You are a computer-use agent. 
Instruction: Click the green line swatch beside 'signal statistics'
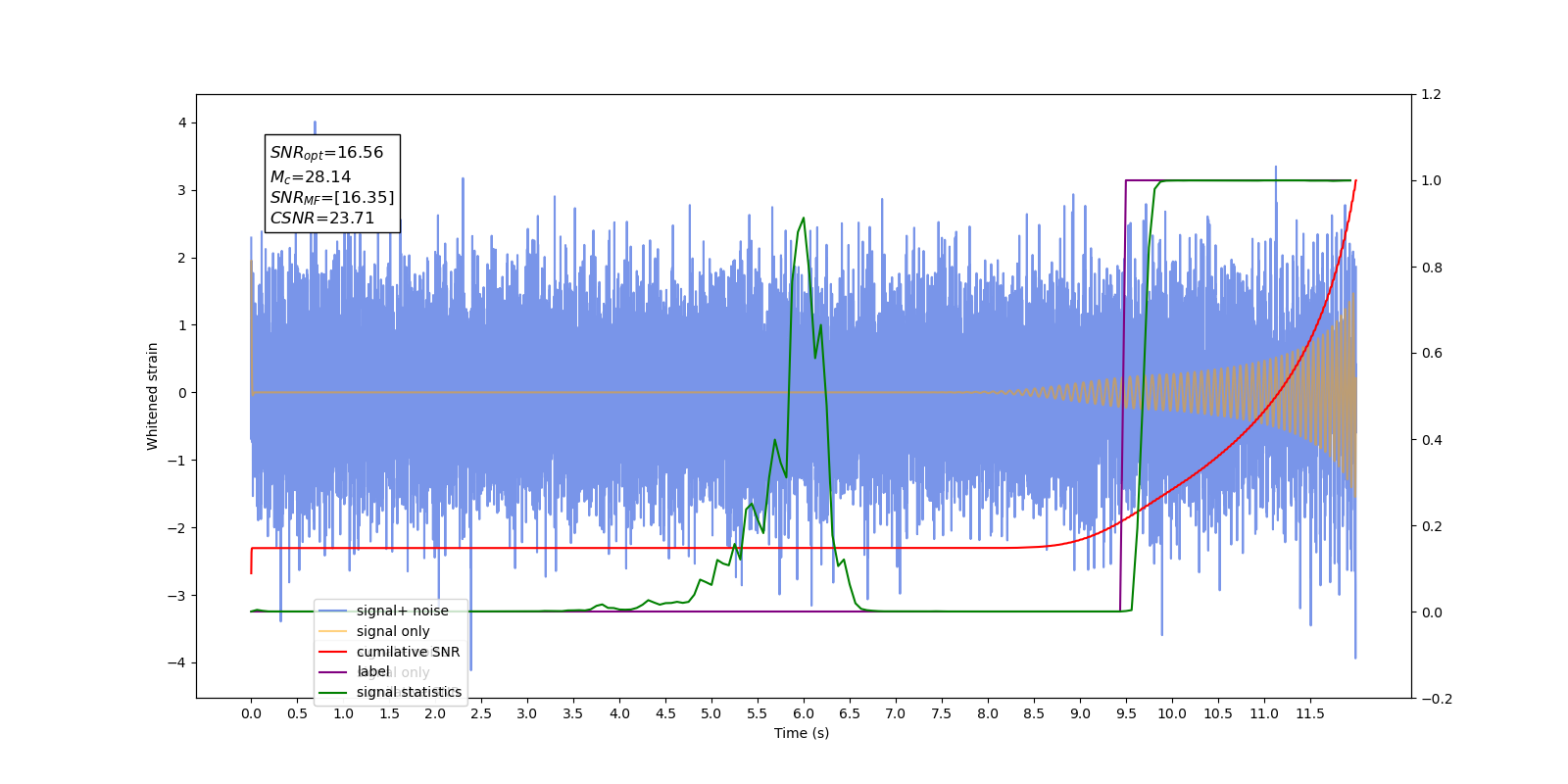[x=333, y=693]
